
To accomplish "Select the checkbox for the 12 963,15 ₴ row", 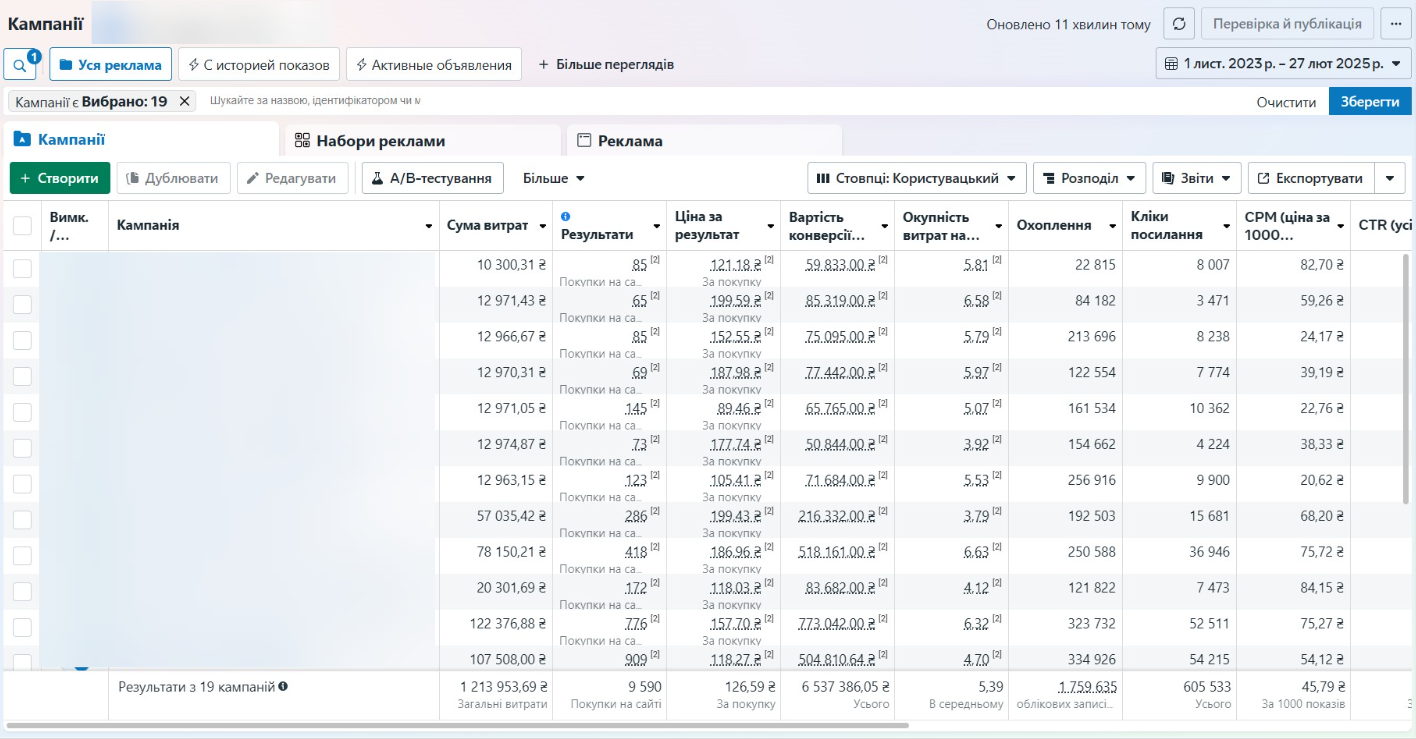I will (x=22, y=484).
